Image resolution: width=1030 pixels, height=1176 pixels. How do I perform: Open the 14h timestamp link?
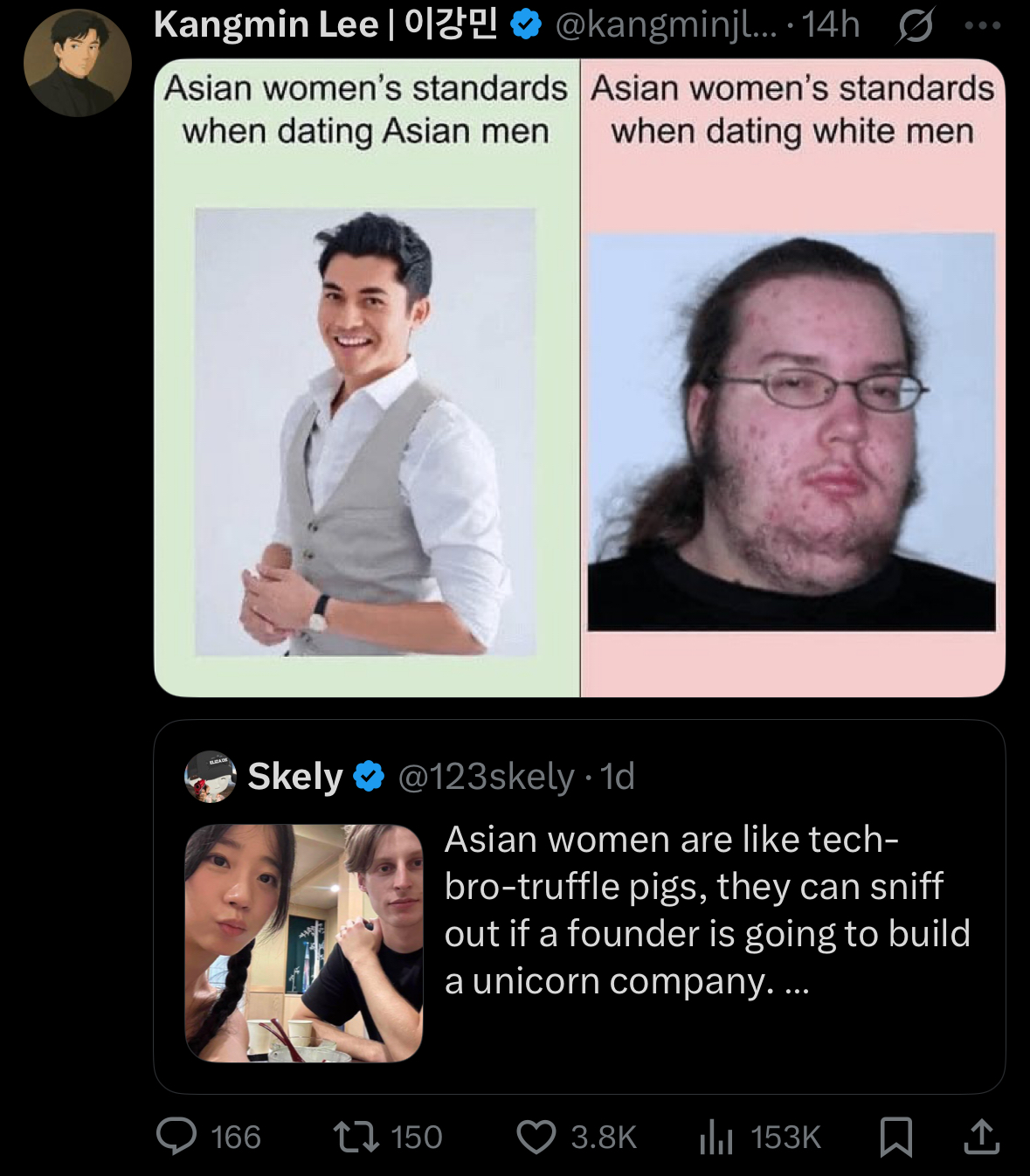(x=831, y=24)
